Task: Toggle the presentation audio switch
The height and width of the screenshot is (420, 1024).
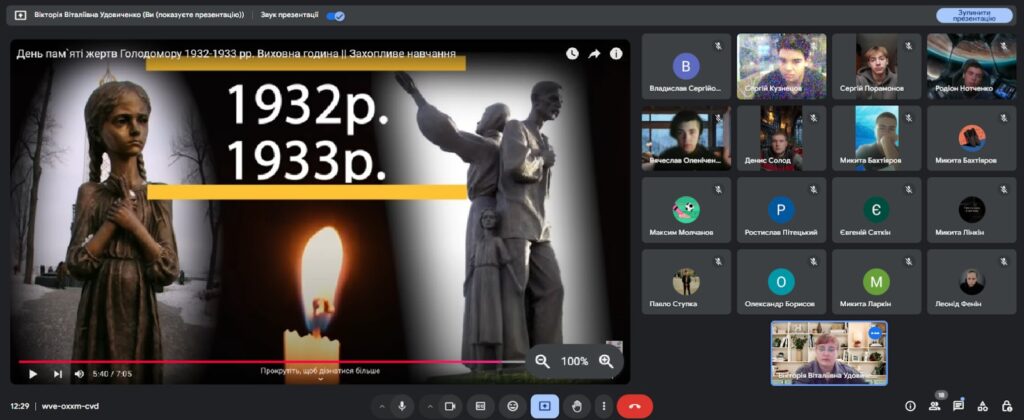Action: 336,16
